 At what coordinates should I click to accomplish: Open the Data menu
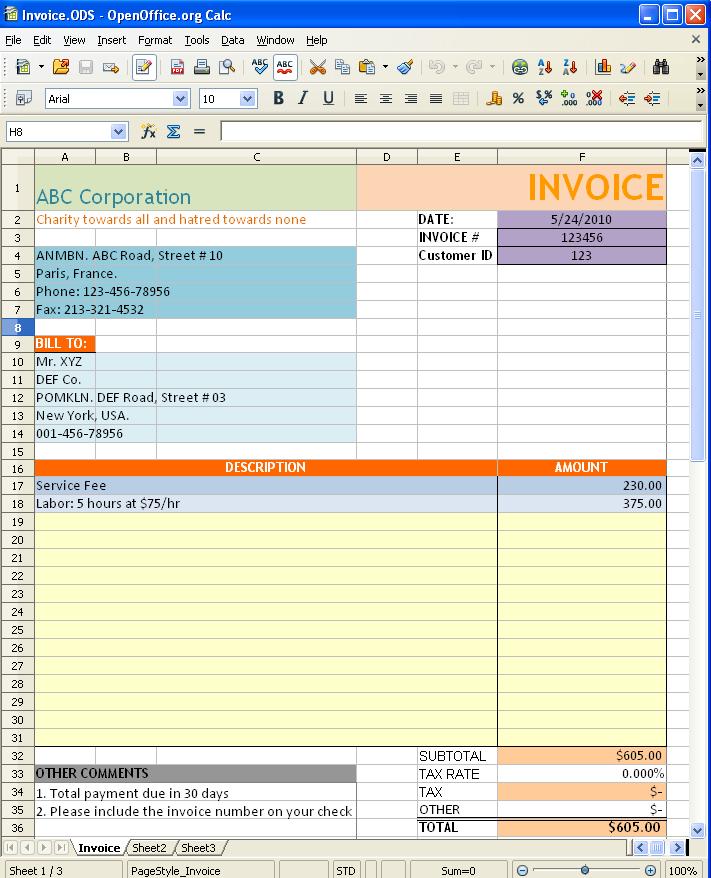[233, 40]
